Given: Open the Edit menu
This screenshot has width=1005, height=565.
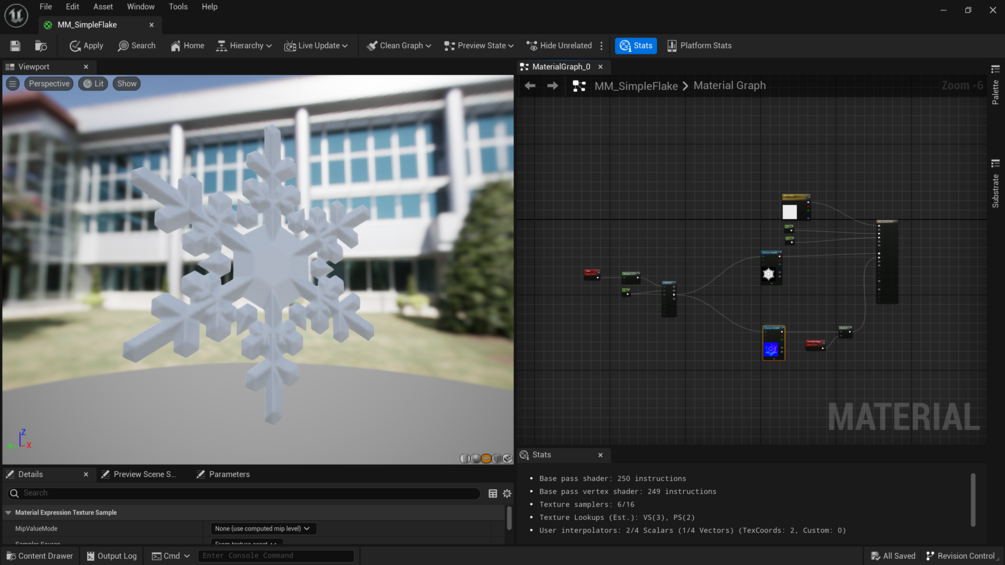Looking at the screenshot, I should pos(72,6).
